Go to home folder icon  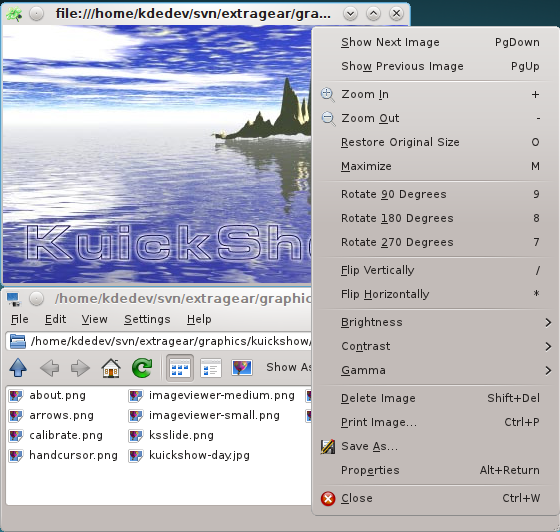click(x=111, y=368)
